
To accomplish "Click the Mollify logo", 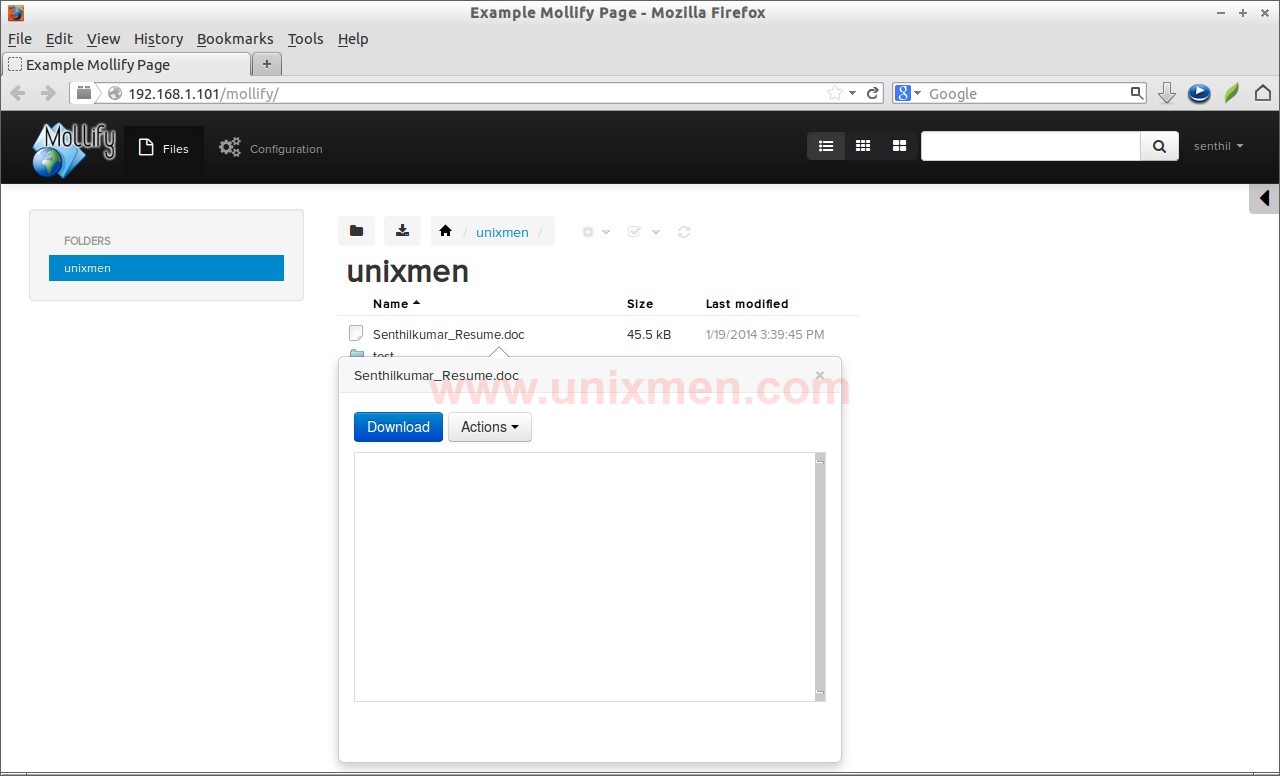I will click(74, 149).
